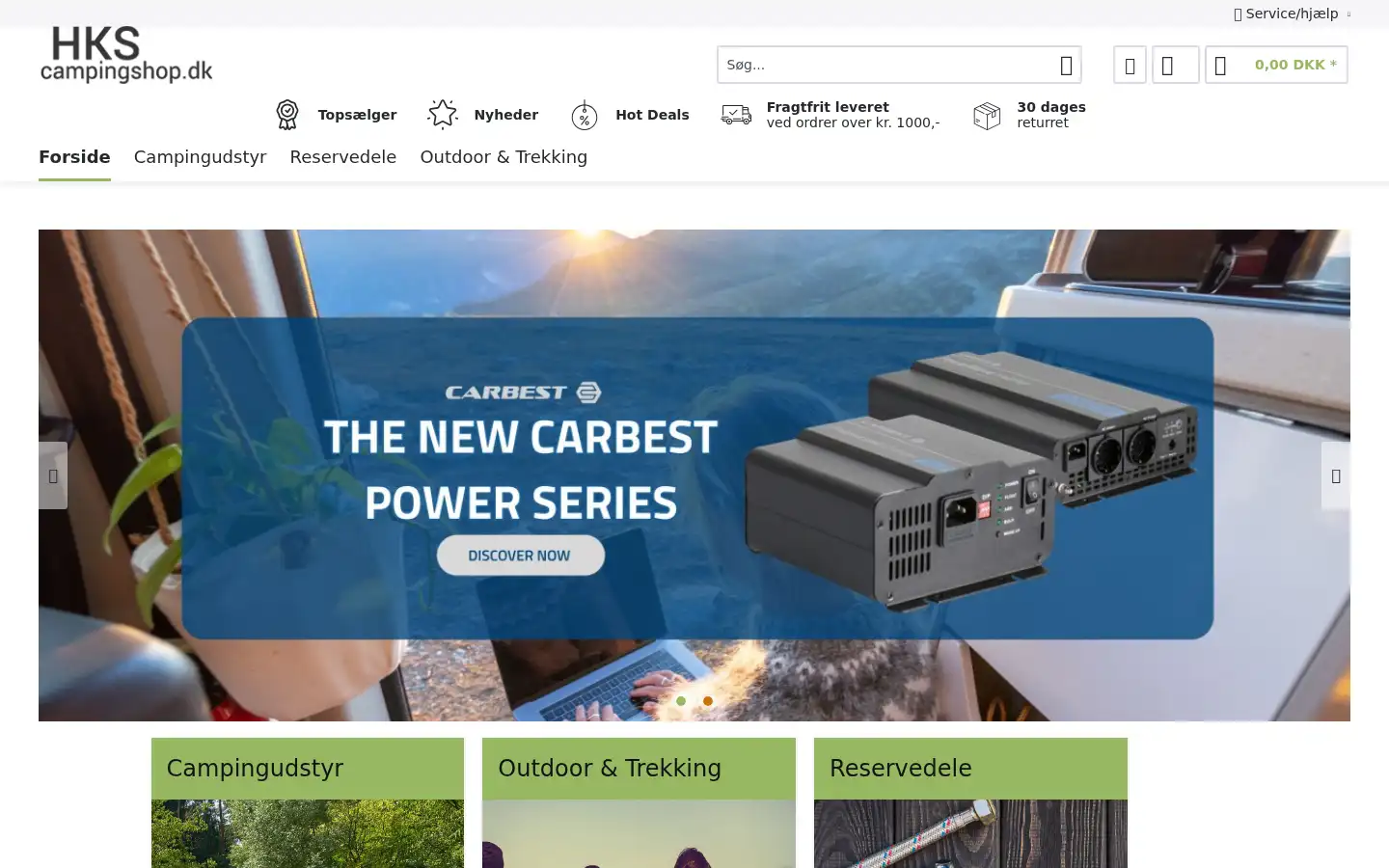This screenshot has height=868, width=1389.
Task: Open the account icon button in header
Action: tap(1175, 66)
